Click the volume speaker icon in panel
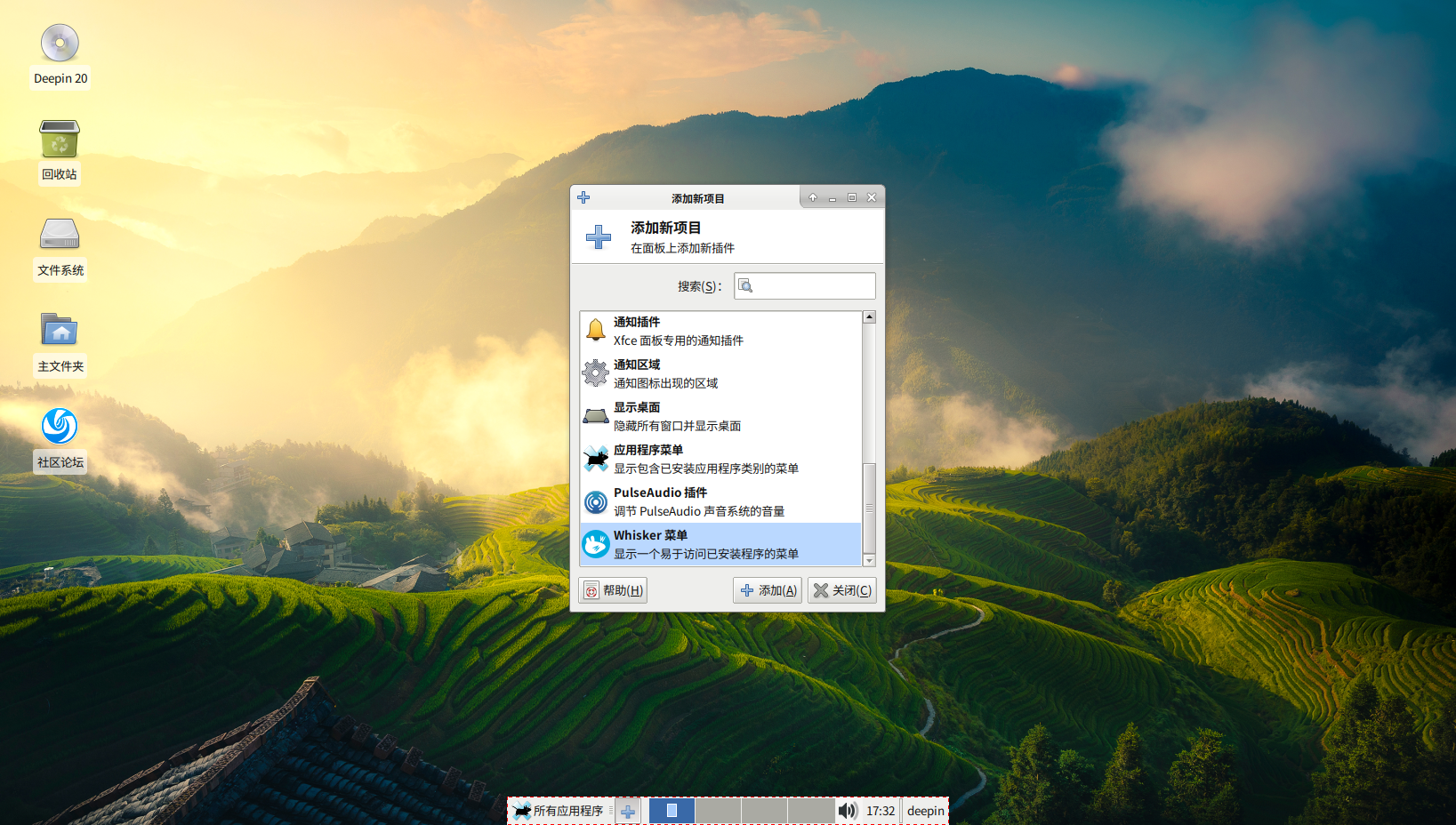1456x825 pixels. [x=848, y=811]
